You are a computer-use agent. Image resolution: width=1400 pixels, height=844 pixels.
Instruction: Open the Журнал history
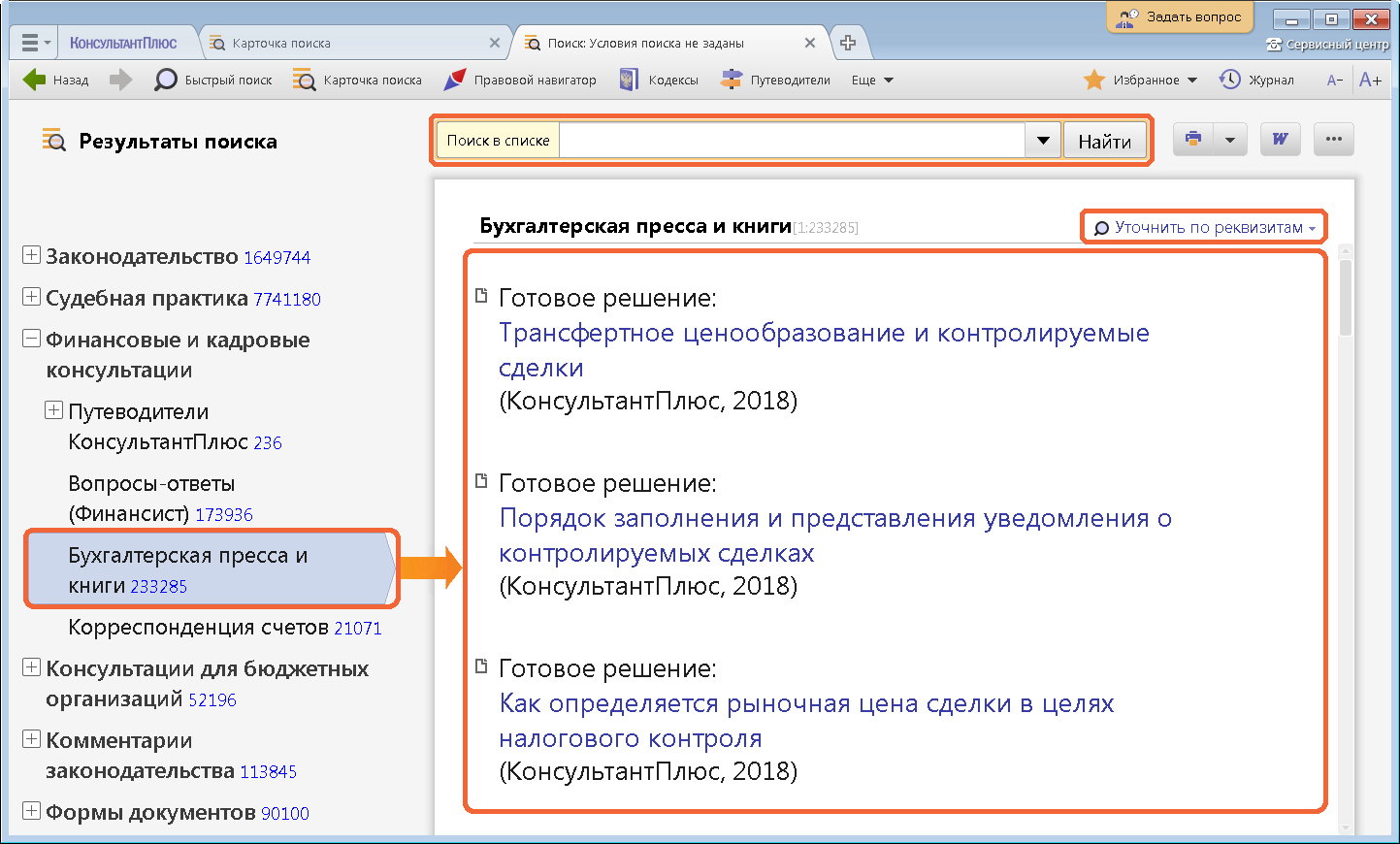(x=1256, y=80)
